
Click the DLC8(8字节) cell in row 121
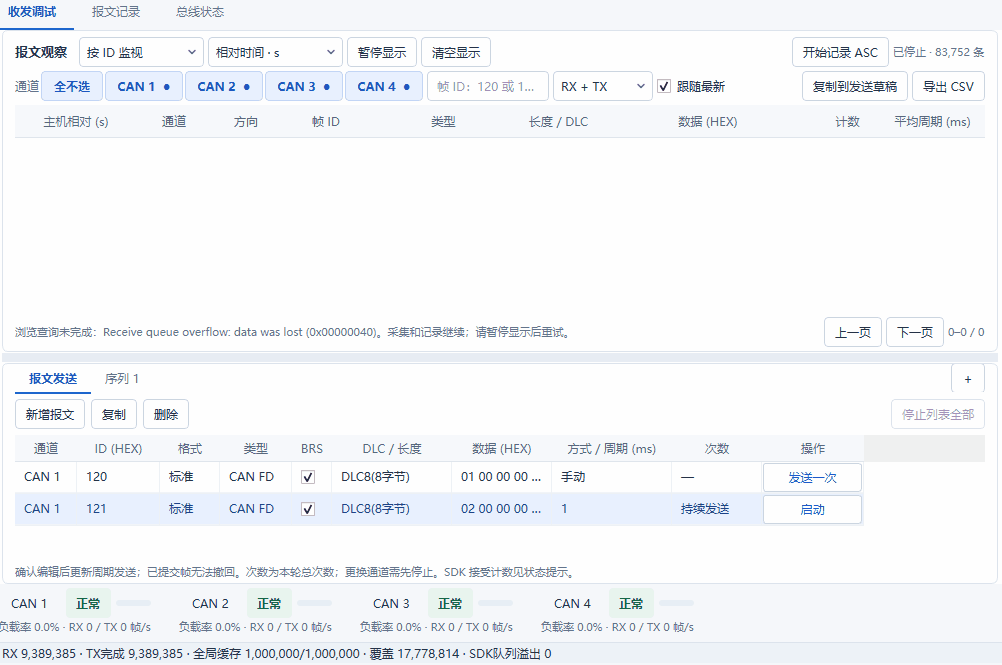click(x=391, y=509)
